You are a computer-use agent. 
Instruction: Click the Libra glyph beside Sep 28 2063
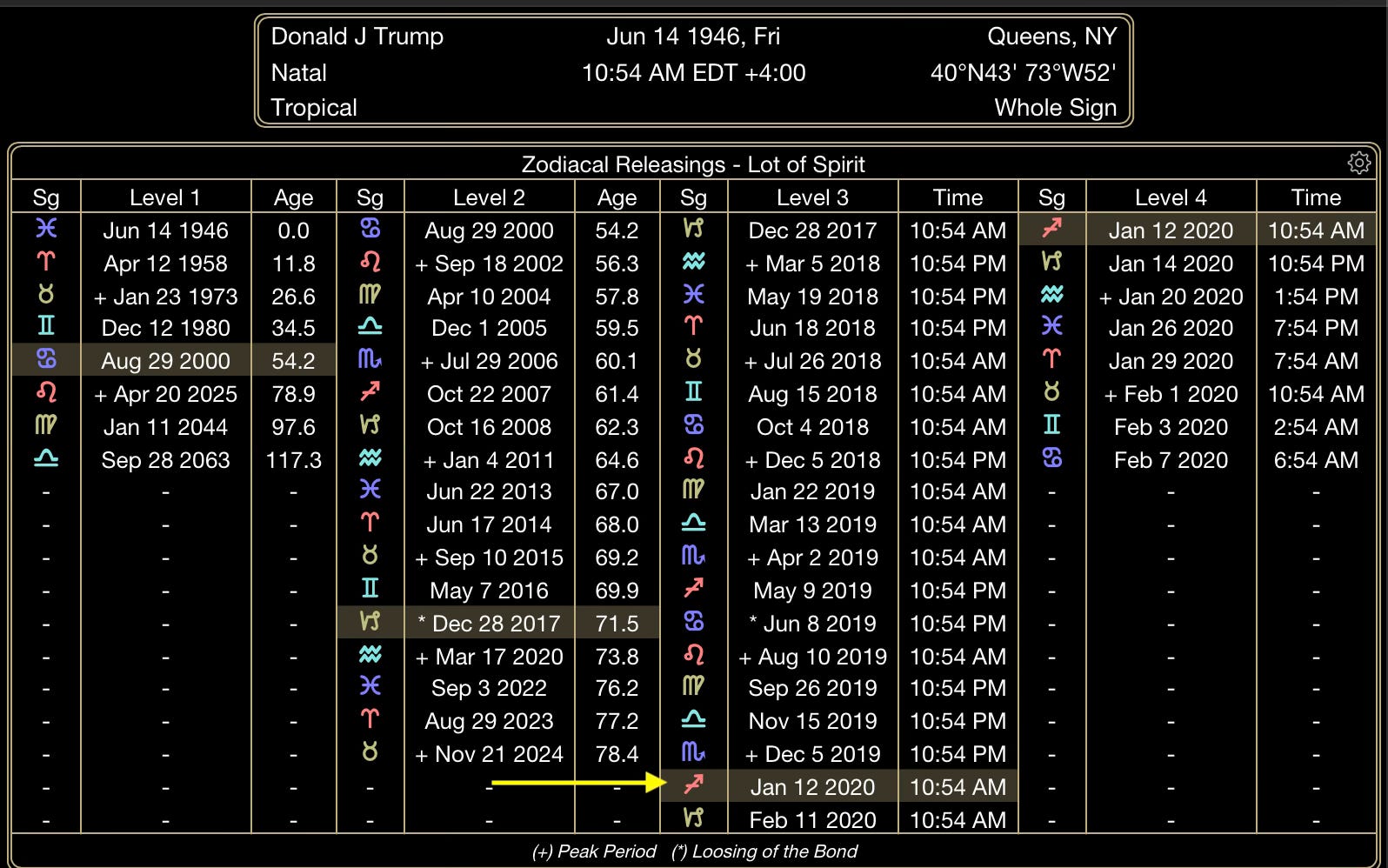(x=46, y=458)
